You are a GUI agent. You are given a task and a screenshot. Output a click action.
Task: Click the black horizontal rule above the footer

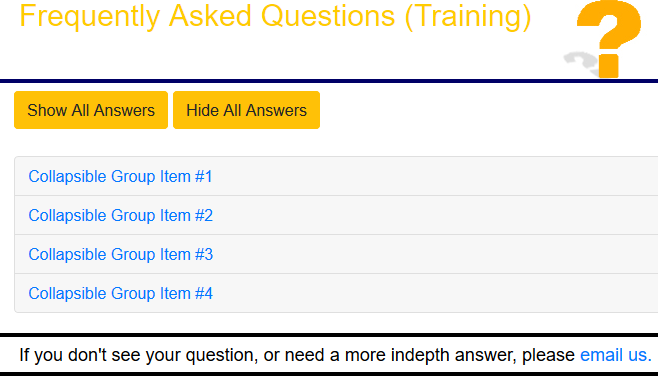pyautogui.click(x=329, y=335)
